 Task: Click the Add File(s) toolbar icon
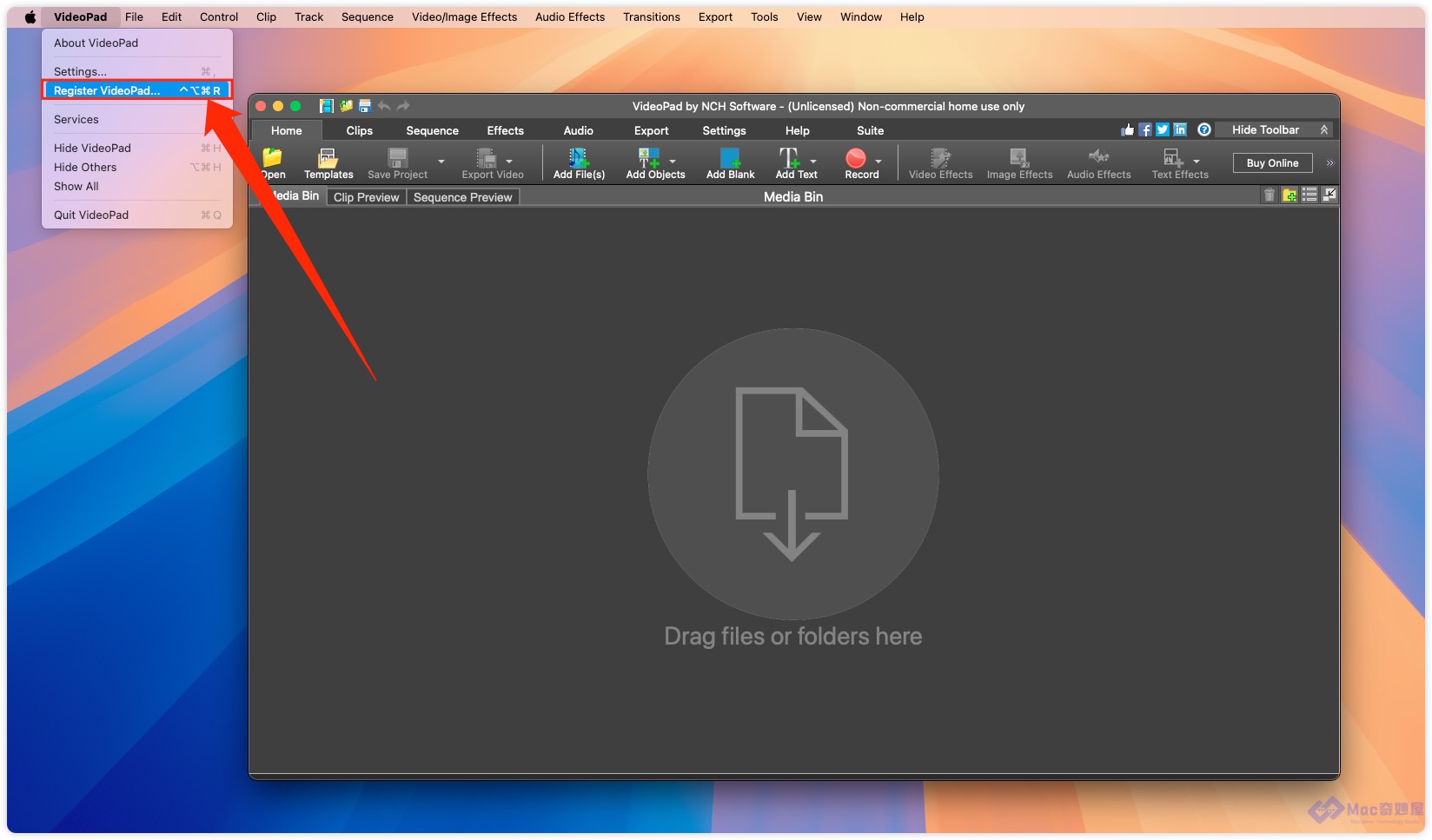pos(579,158)
